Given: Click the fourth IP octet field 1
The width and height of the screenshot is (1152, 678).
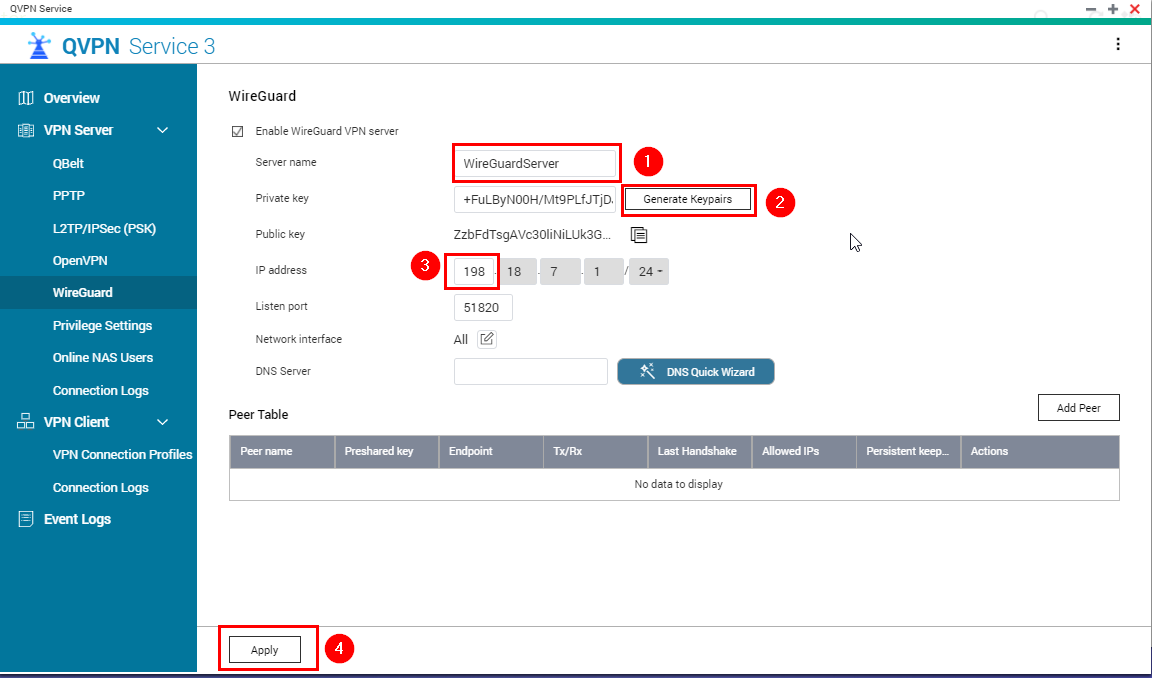Looking at the screenshot, I should coord(604,271).
